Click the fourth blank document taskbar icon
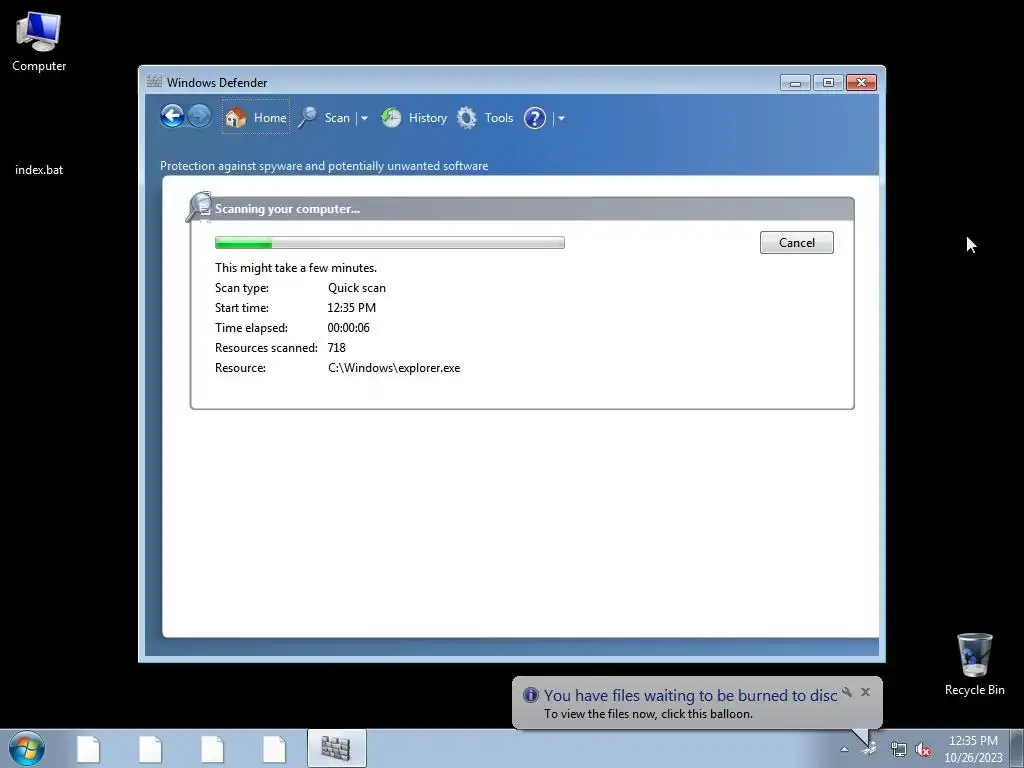The image size is (1024, 768). point(274,749)
